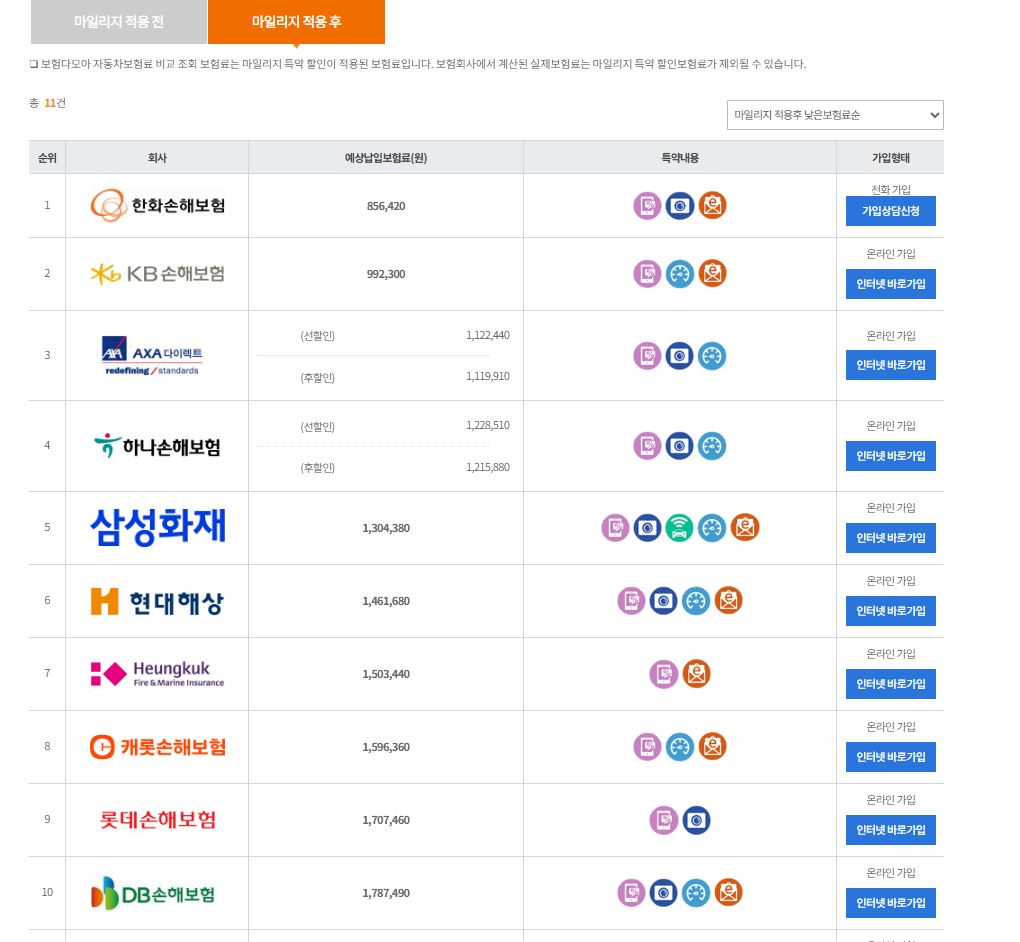The image size is (1020, 942).
Task: Click the speedometer mileage icon in AXA다이렉트 row
Action: (712, 356)
